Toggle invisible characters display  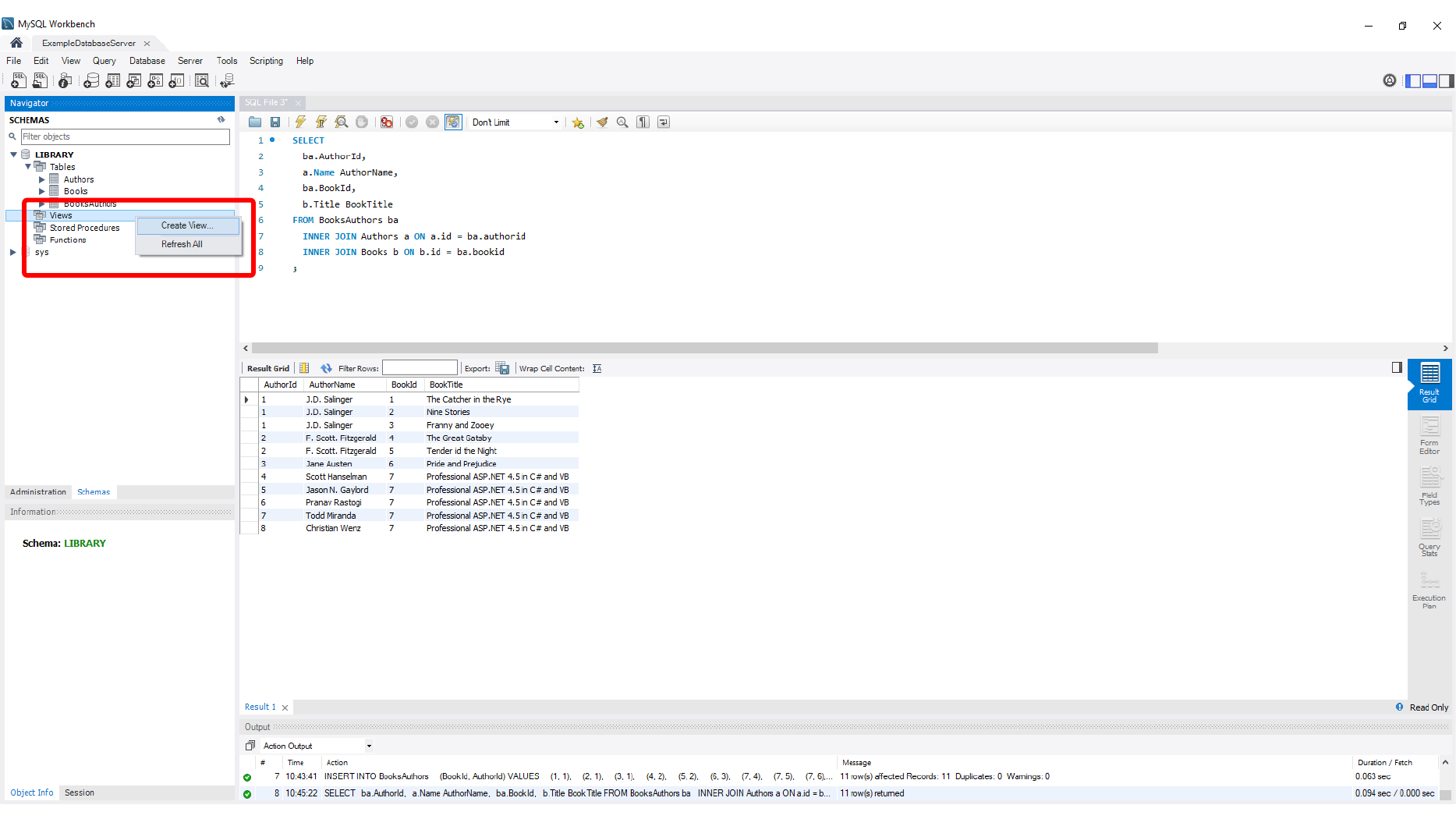point(643,122)
